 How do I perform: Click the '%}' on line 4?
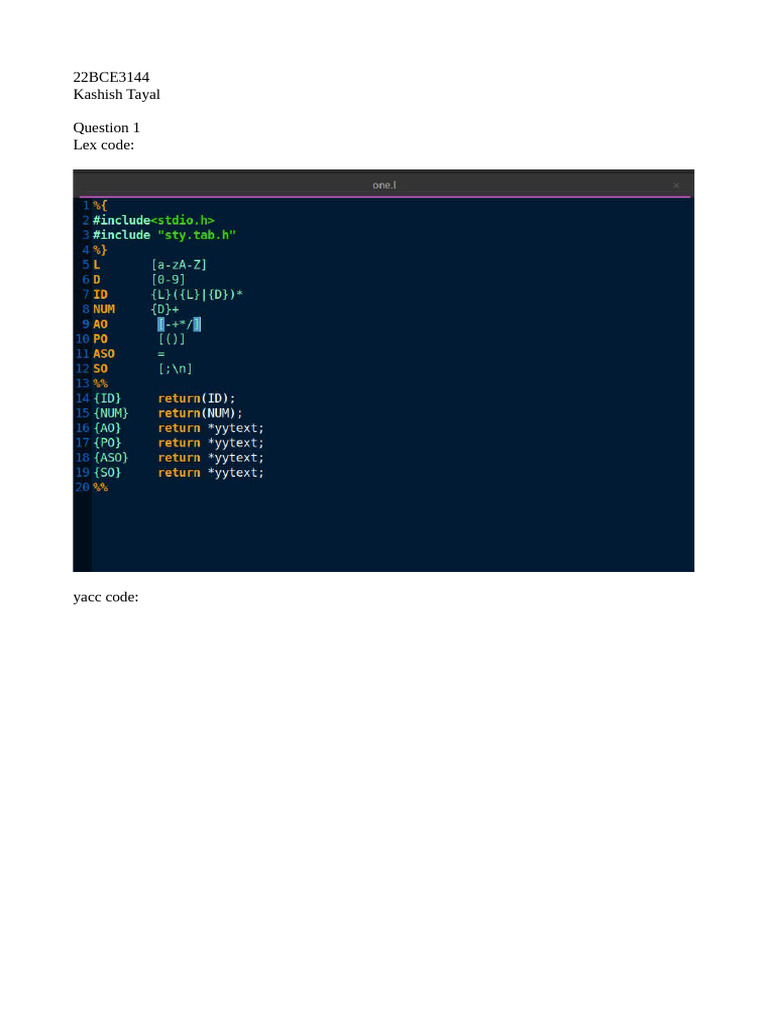(100, 249)
